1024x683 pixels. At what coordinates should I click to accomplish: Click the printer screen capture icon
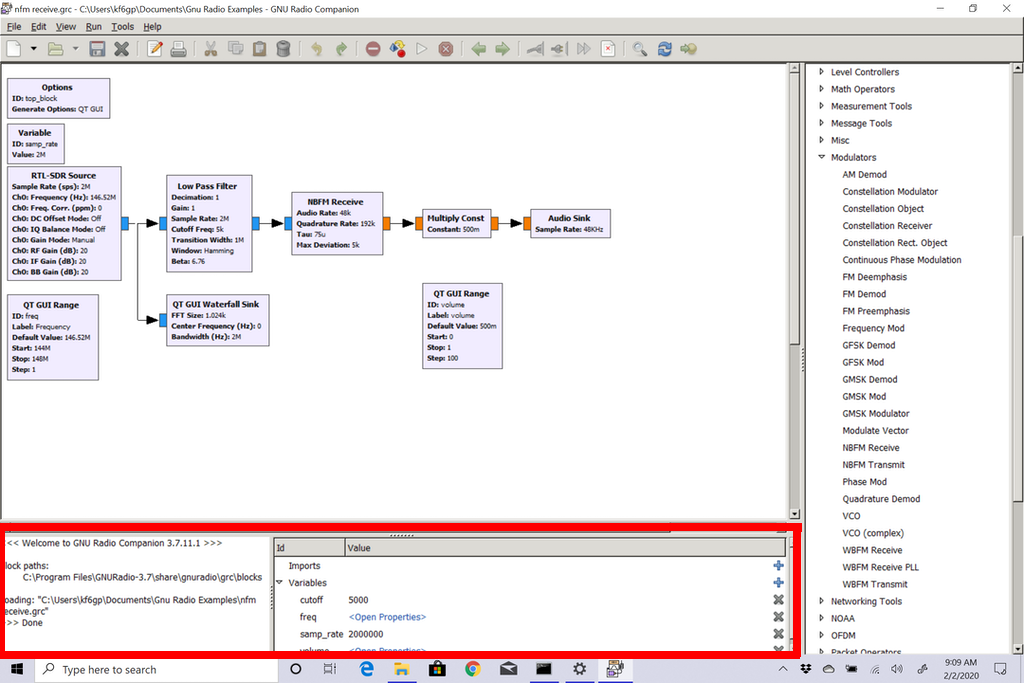point(178,49)
